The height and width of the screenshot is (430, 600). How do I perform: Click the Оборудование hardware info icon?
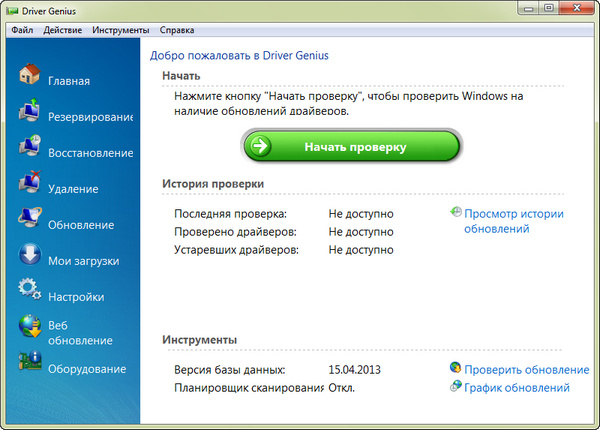pos(29,364)
